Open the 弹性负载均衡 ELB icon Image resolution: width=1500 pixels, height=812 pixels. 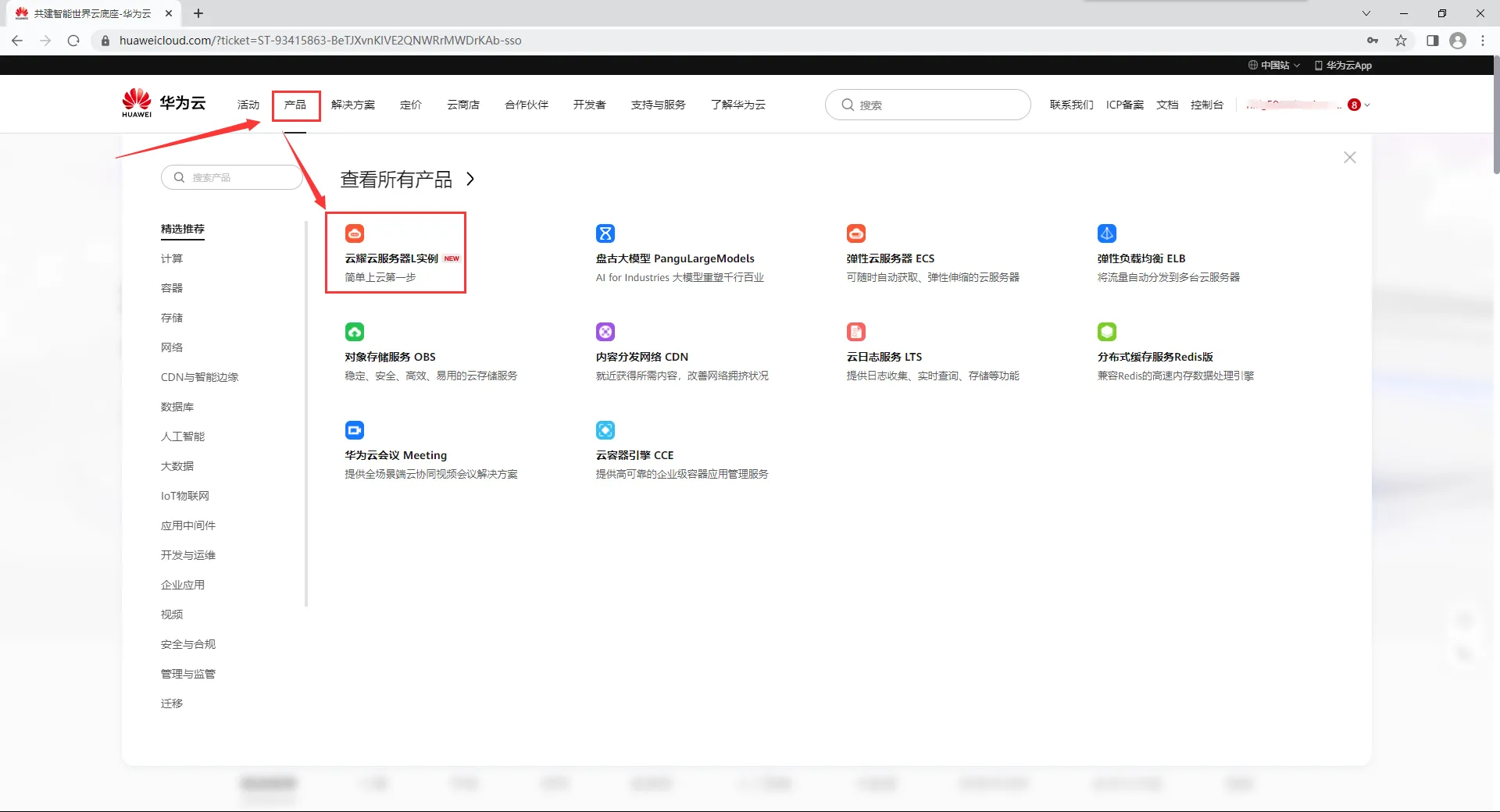tap(1107, 233)
